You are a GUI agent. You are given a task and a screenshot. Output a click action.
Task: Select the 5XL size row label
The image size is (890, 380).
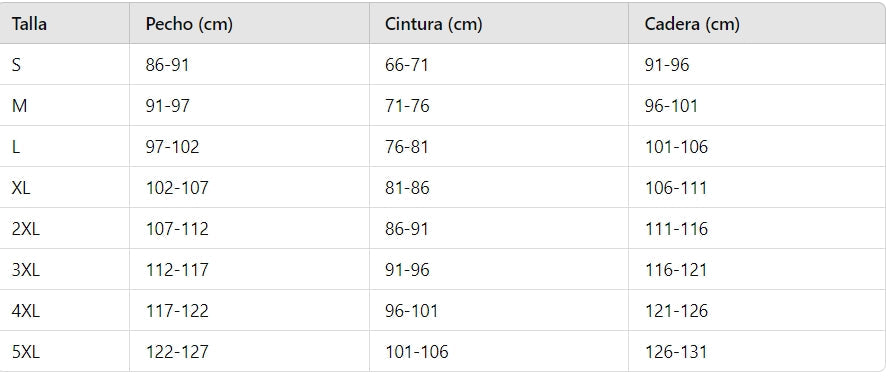click(26, 352)
